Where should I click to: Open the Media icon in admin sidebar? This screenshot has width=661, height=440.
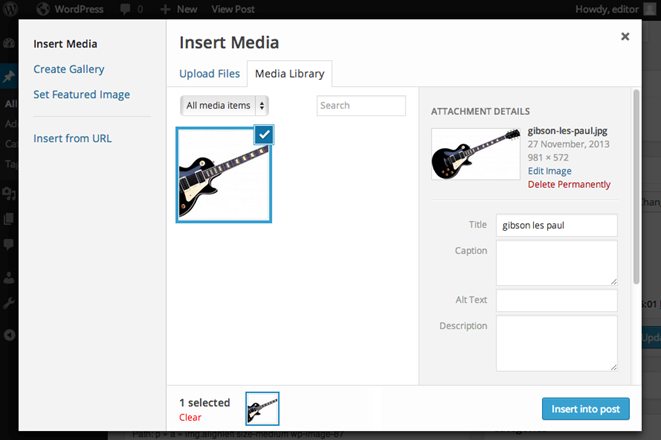pos(9,193)
